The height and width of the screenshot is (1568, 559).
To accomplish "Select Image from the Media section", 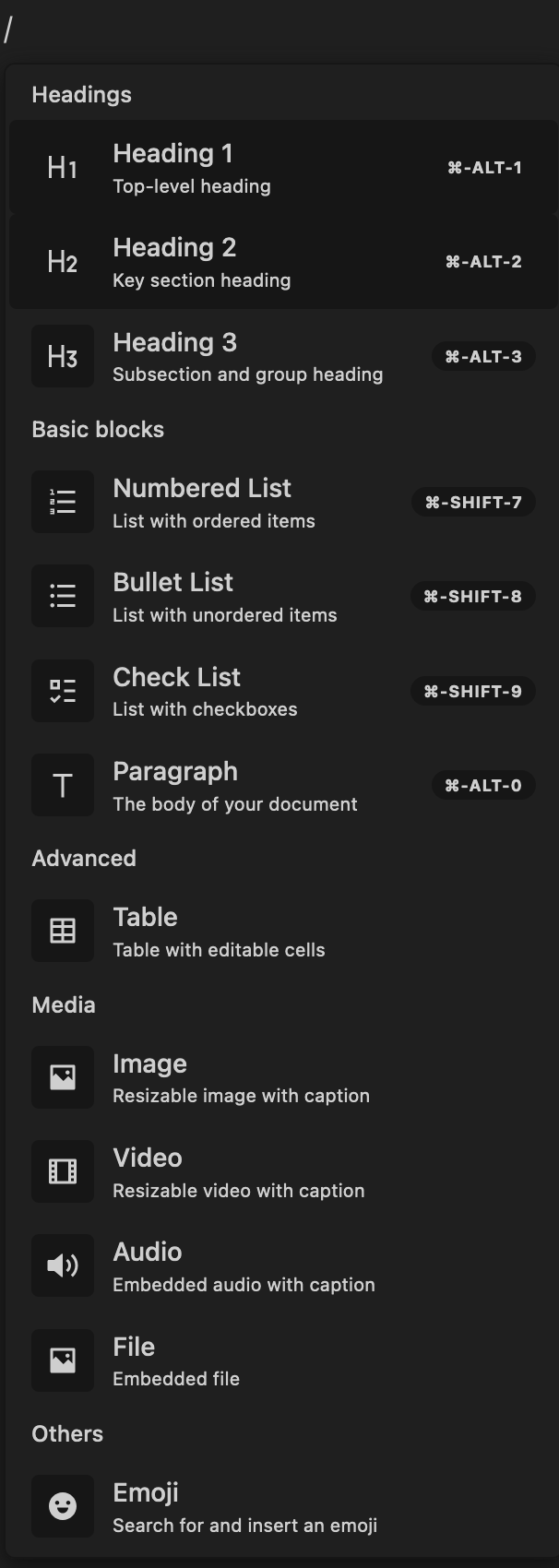I will [240, 1077].
